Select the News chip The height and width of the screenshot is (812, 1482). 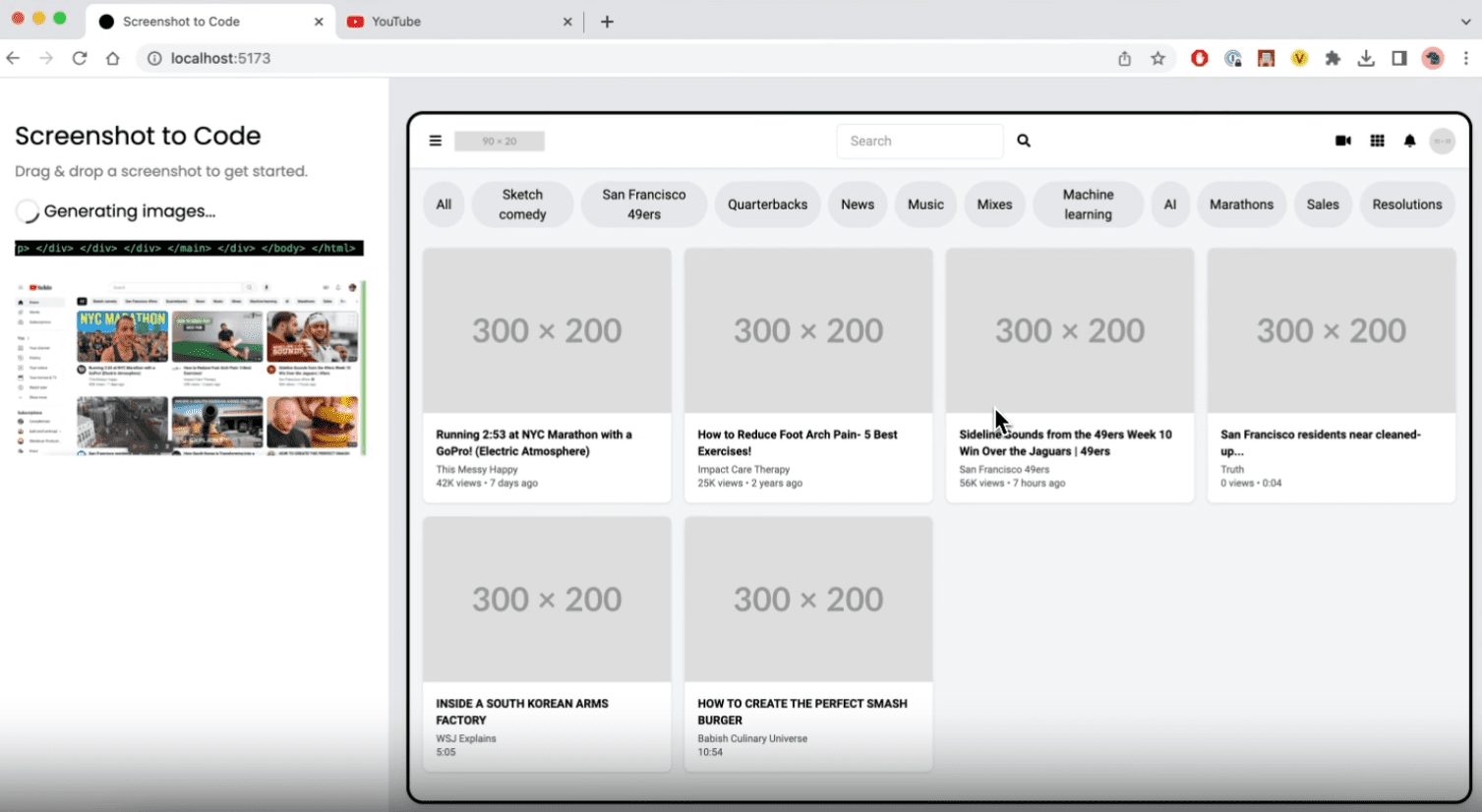858,204
